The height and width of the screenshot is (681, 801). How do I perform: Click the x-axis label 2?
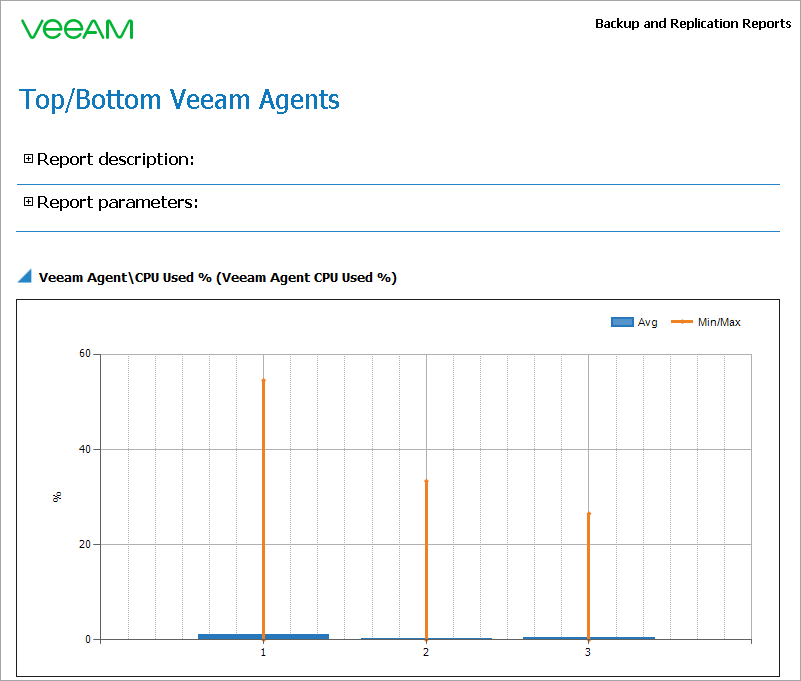[426, 652]
